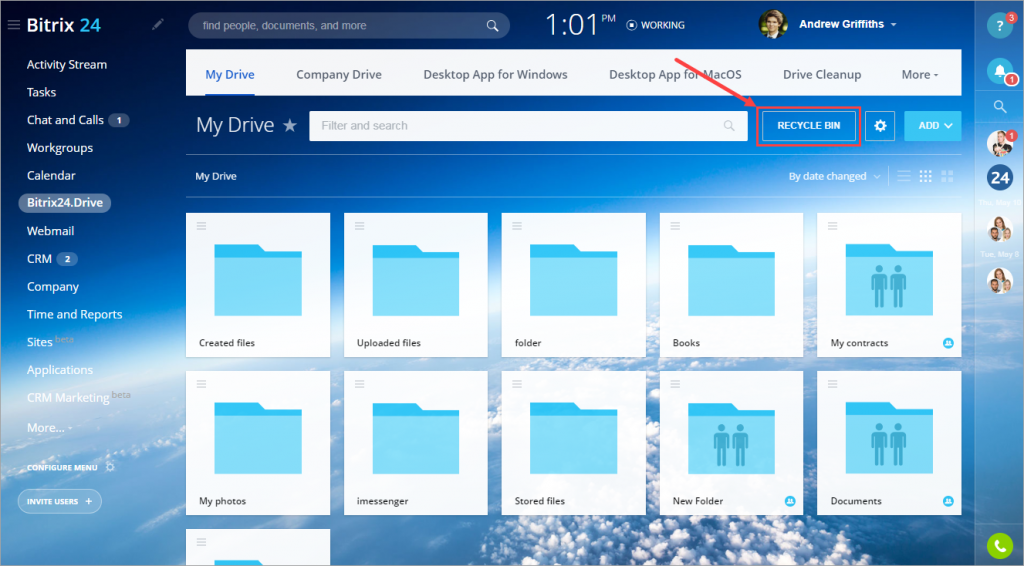The image size is (1024, 566).
Task: Click the pencil edit icon beside logo
Action: pyautogui.click(x=157, y=24)
